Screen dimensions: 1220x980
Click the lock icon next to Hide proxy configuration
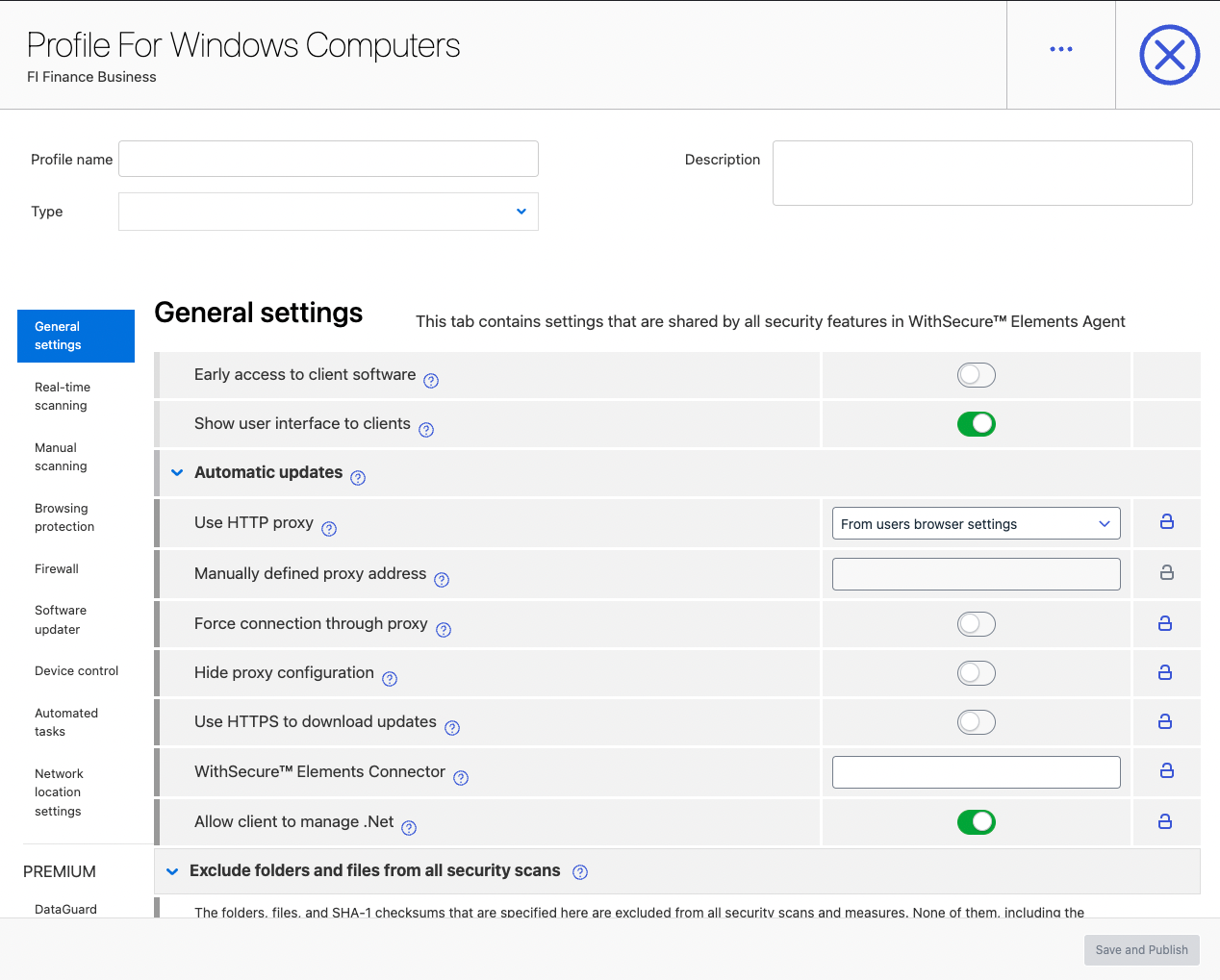[1165, 672]
